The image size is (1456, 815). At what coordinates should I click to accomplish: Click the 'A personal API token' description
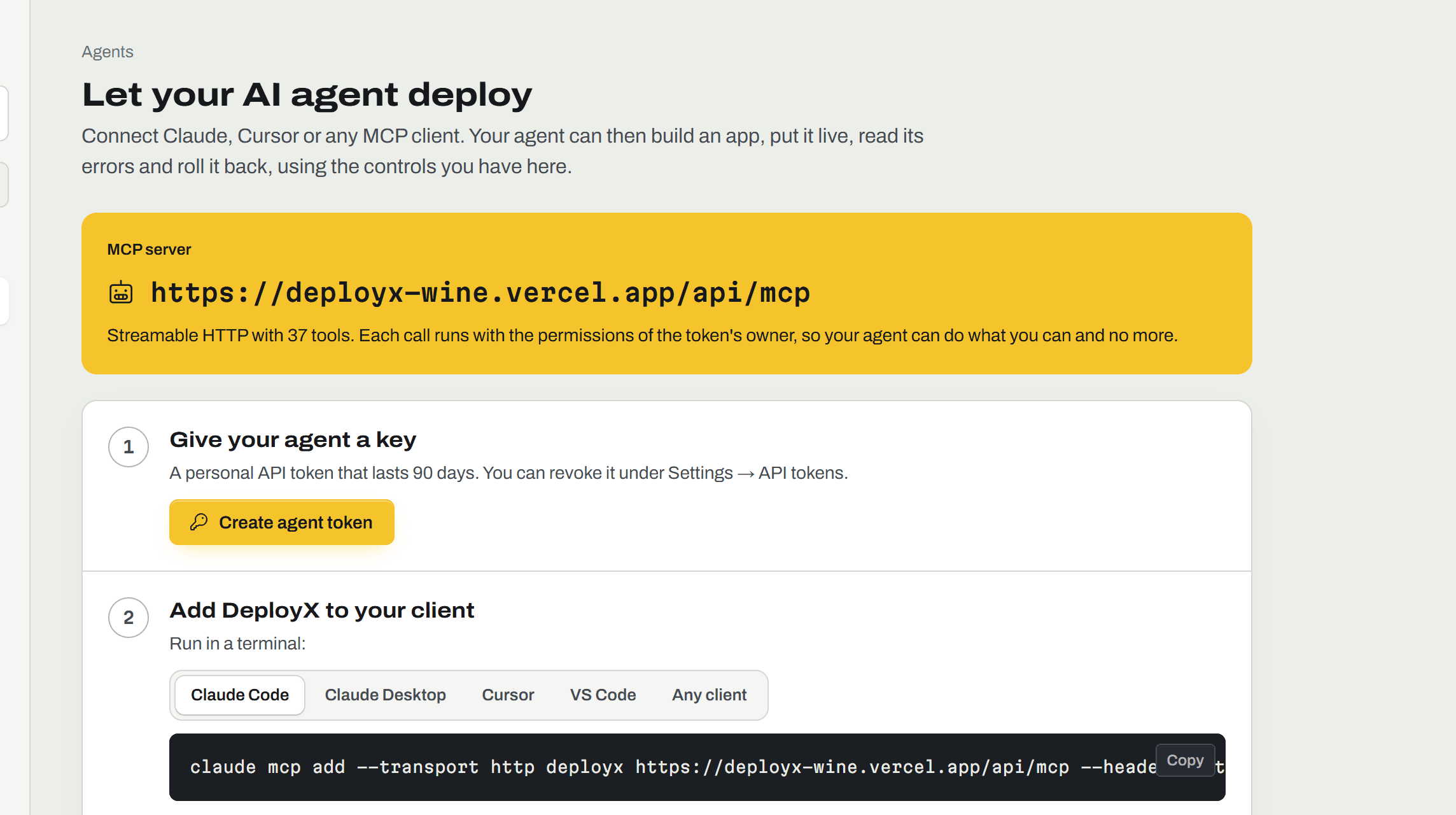(508, 473)
